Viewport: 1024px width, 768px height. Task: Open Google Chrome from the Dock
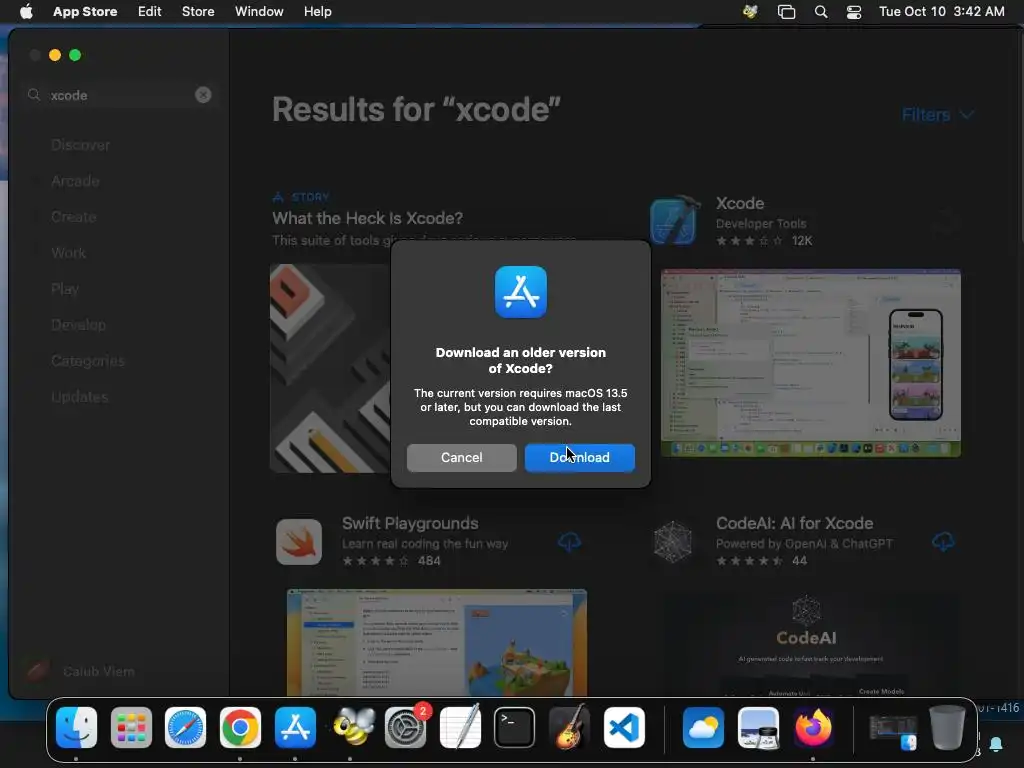click(x=240, y=728)
